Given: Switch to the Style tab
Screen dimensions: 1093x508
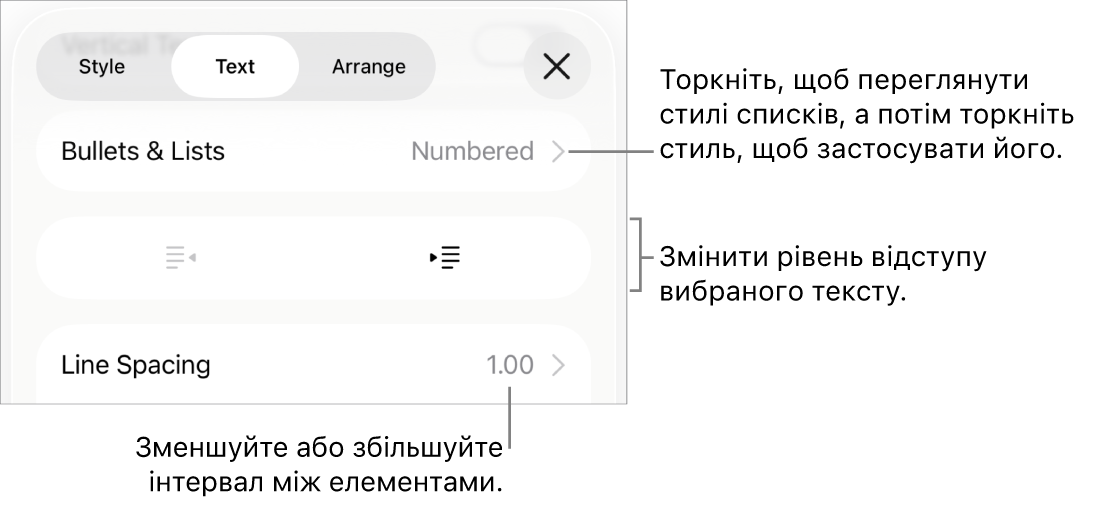Looking at the screenshot, I should 102,67.
